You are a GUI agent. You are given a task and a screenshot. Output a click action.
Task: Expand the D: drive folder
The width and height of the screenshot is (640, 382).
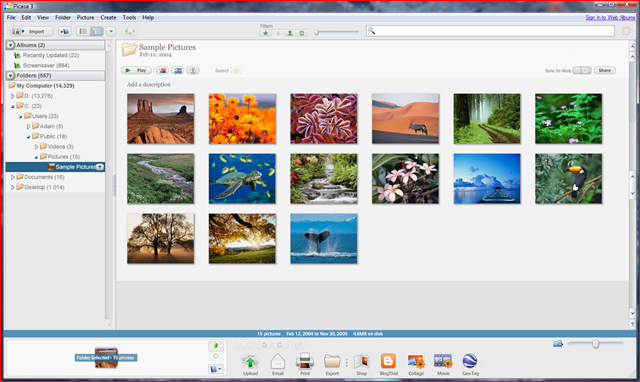[x=13, y=96]
